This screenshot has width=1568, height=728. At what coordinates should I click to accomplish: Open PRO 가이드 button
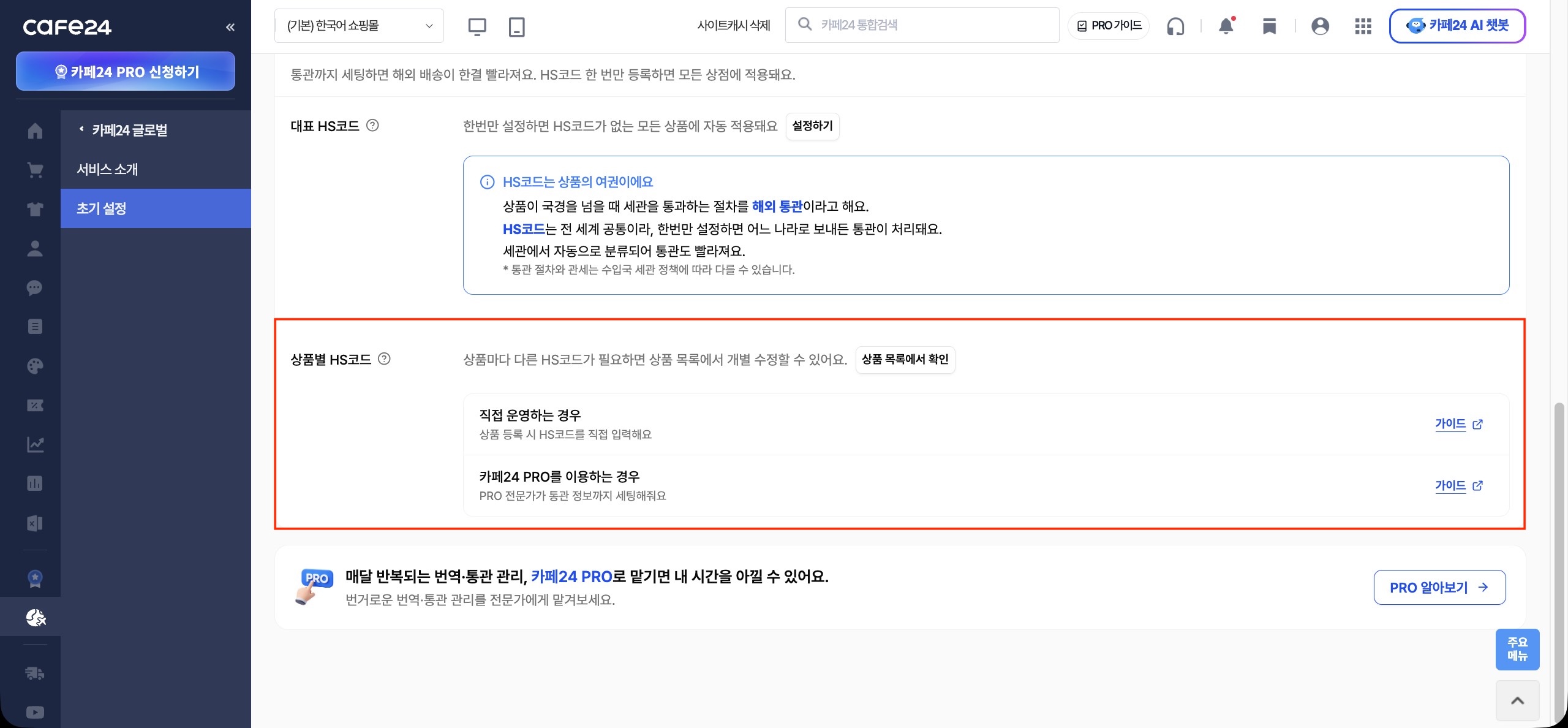point(1109,26)
